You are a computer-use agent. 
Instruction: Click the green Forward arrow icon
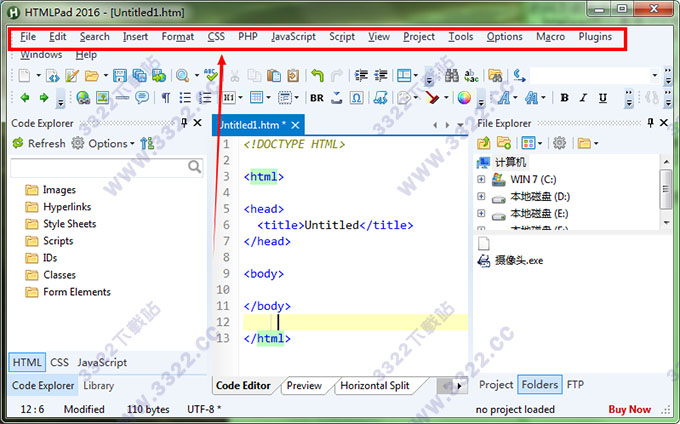44,98
